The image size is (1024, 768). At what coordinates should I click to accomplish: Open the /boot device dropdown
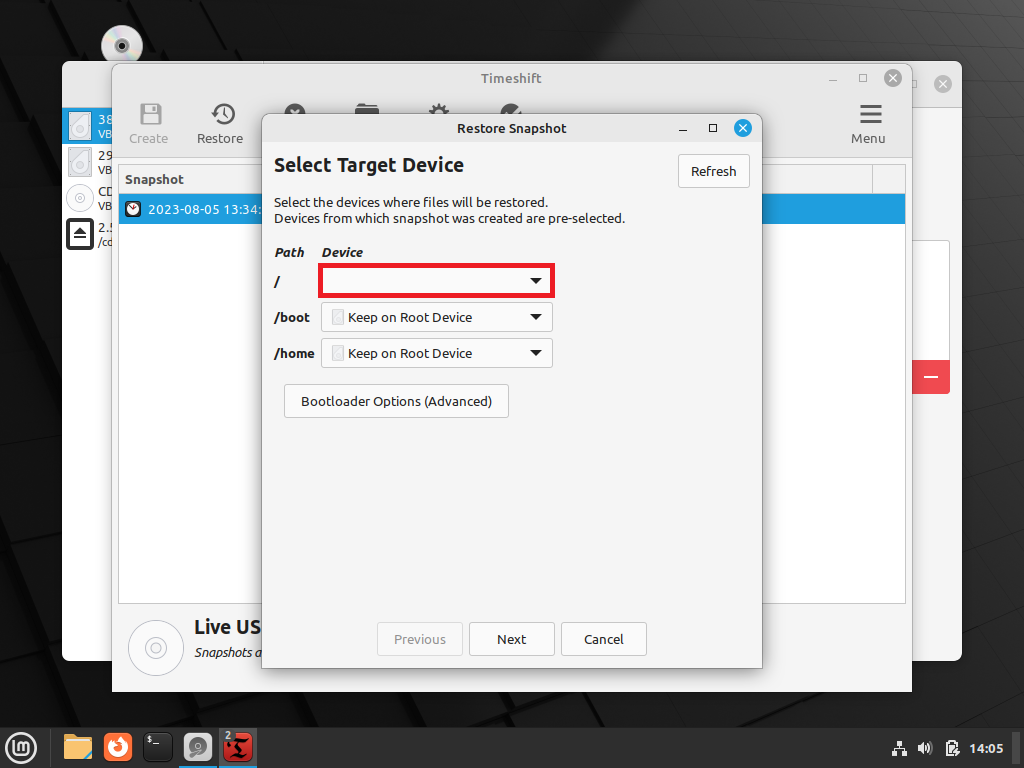436,317
